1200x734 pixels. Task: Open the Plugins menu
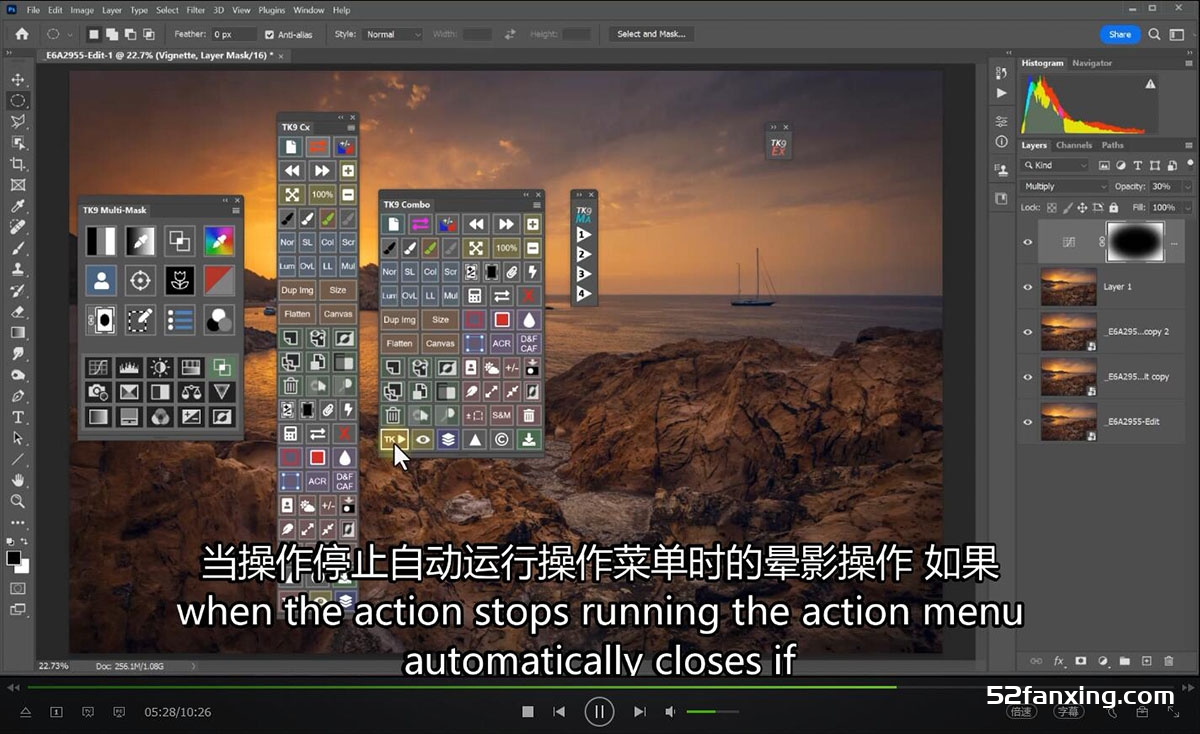[272, 10]
